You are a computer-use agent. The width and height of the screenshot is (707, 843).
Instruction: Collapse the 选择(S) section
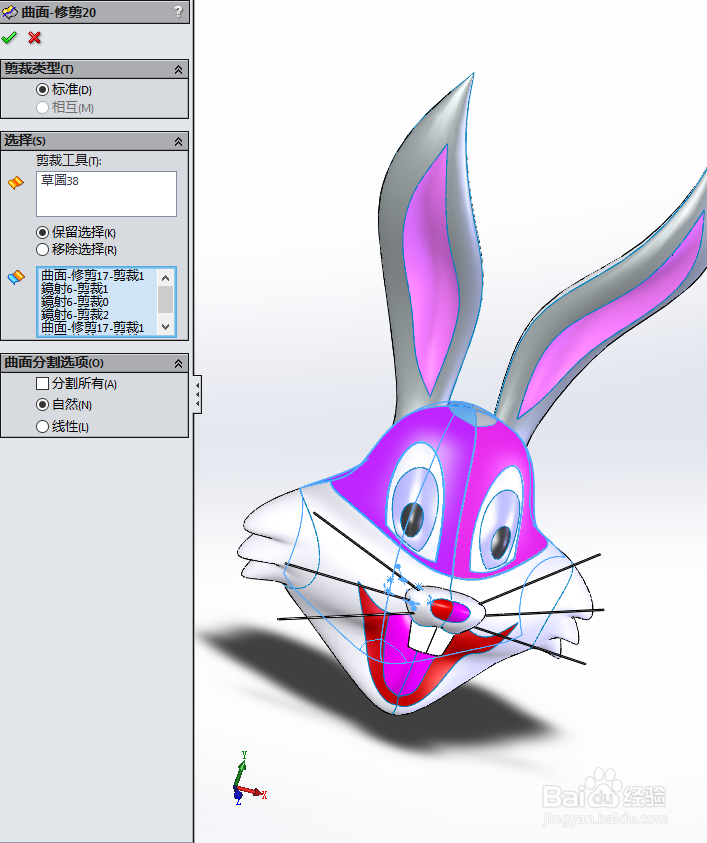click(178, 141)
